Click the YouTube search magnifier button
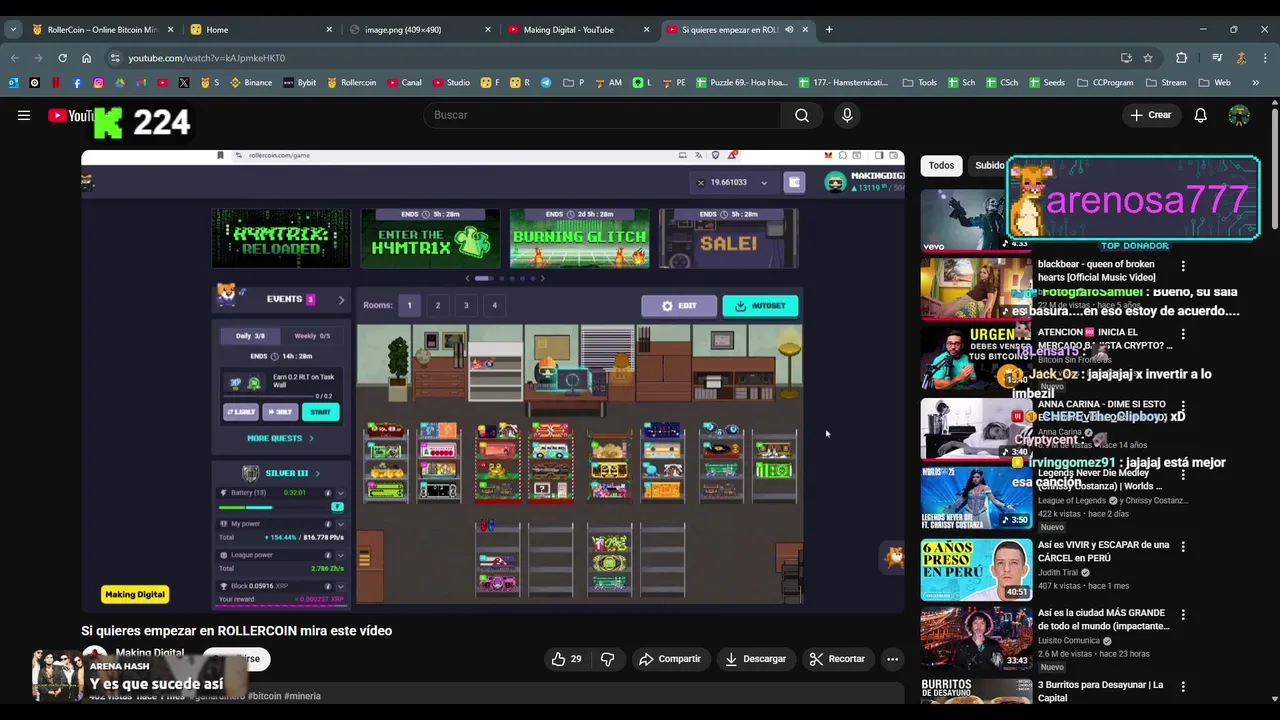Screen dimensions: 1280x720 point(802,115)
